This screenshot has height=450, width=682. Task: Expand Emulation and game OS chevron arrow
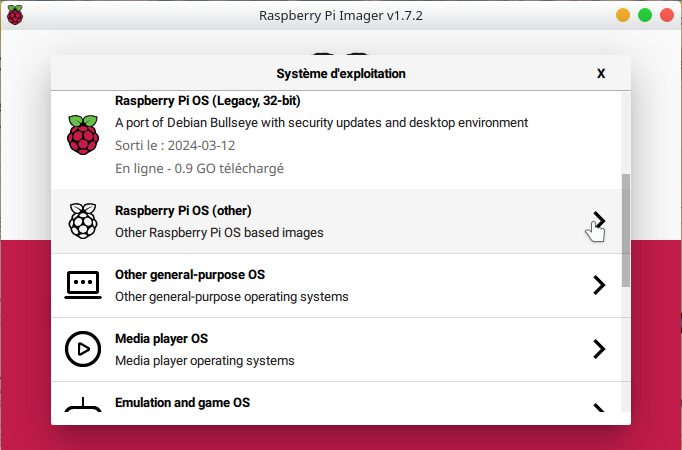coord(599,408)
